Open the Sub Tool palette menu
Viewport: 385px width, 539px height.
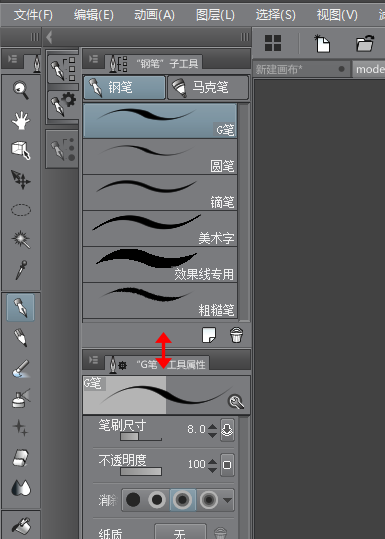pyautogui.click(x=94, y=59)
